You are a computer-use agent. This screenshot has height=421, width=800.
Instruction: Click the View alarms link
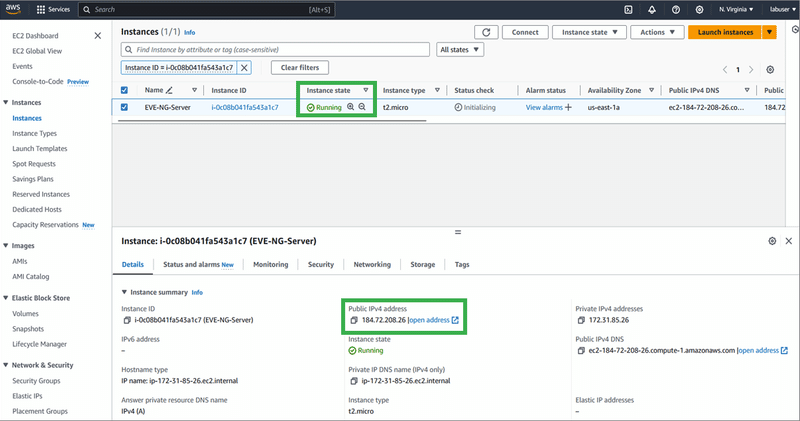point(544,107)
